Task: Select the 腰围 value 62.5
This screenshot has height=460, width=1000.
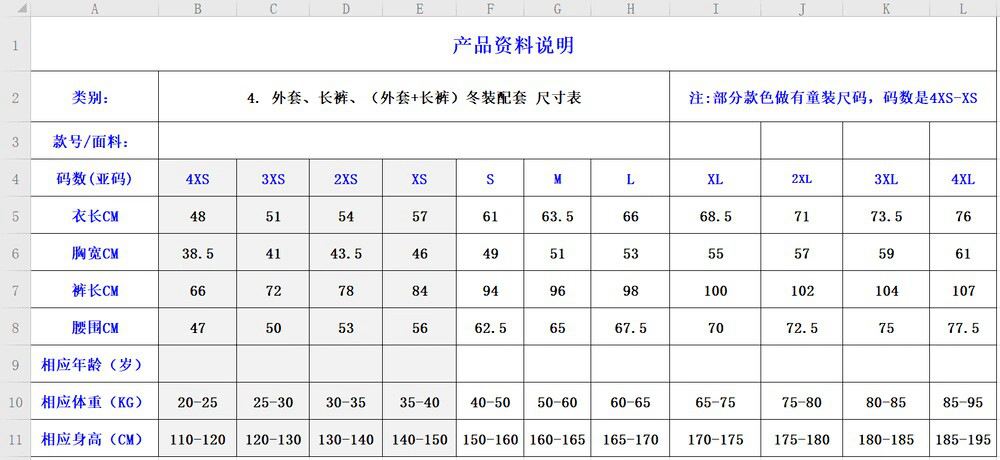Action: (490, 327)
